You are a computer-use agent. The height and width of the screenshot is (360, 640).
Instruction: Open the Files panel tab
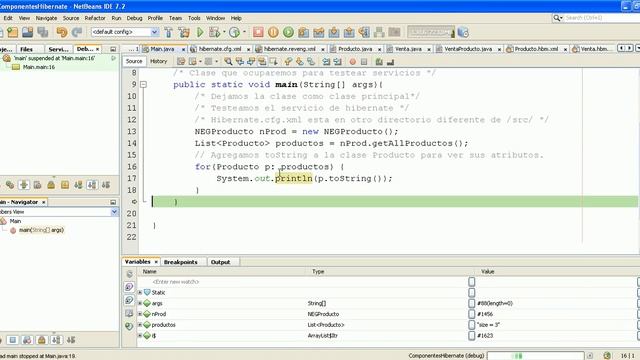click(27, 49)
